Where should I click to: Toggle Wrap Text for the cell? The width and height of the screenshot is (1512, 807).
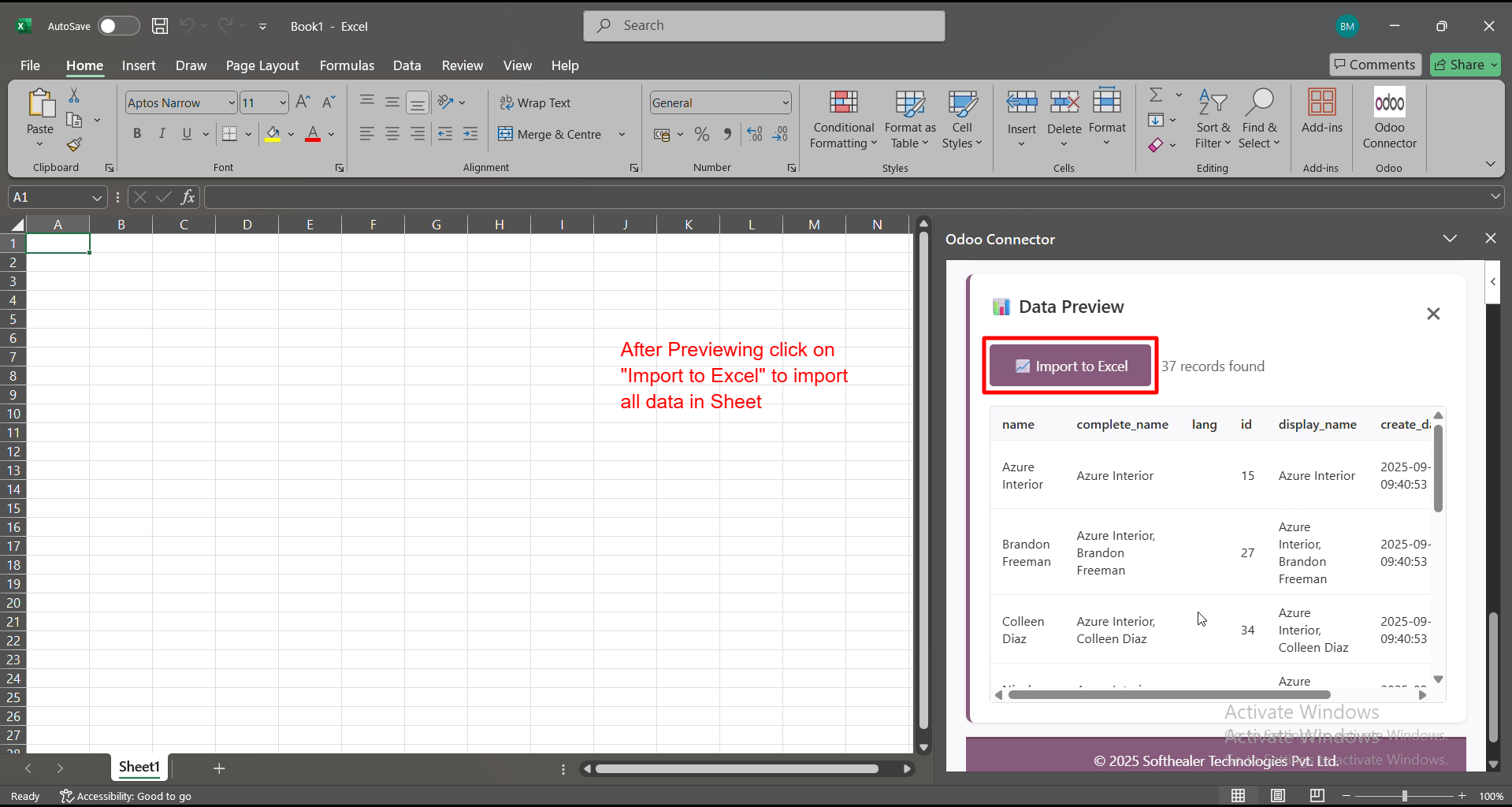(535, 103)
